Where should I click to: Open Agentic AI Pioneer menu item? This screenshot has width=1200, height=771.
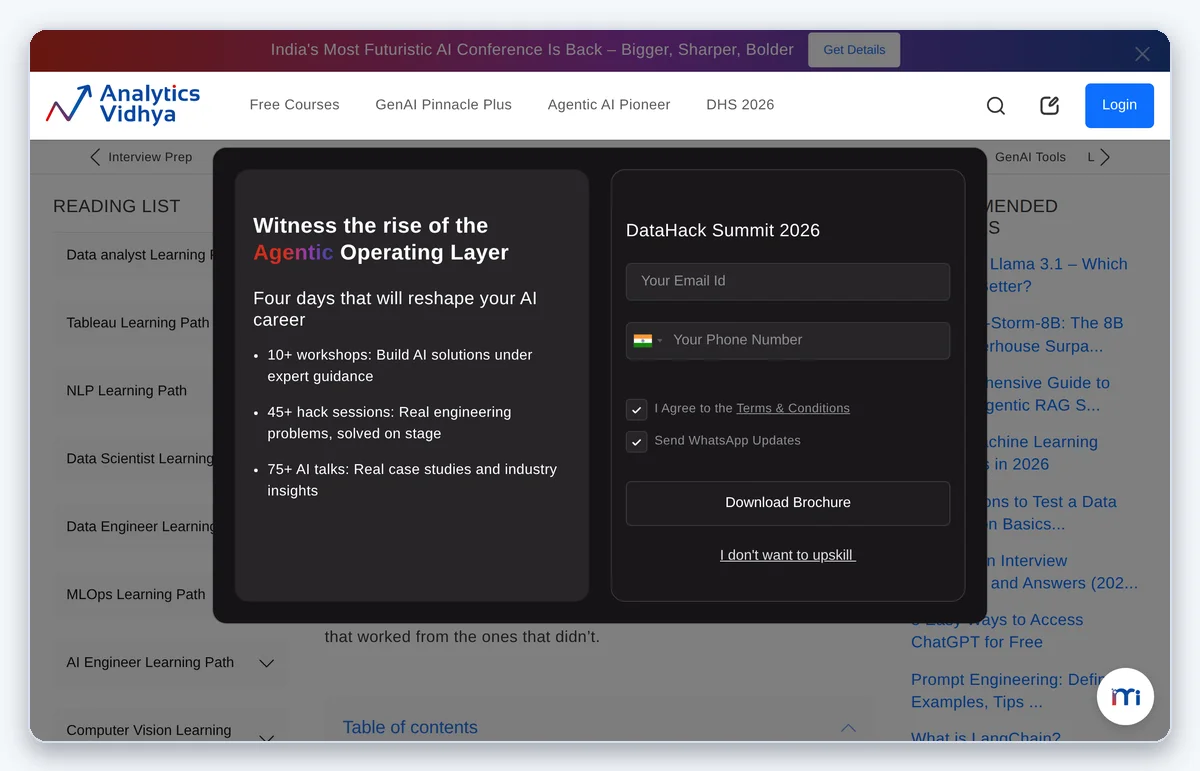pos(609,104)
